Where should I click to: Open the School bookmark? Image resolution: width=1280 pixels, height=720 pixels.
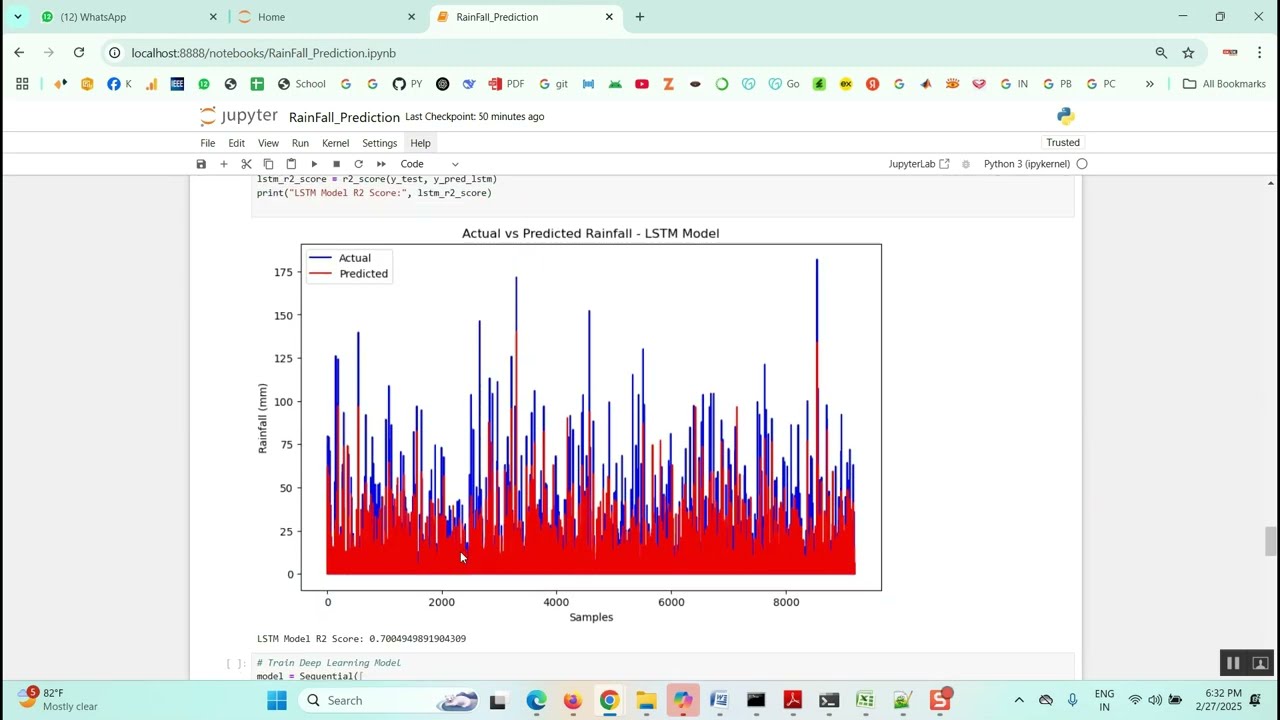point(302,84)
